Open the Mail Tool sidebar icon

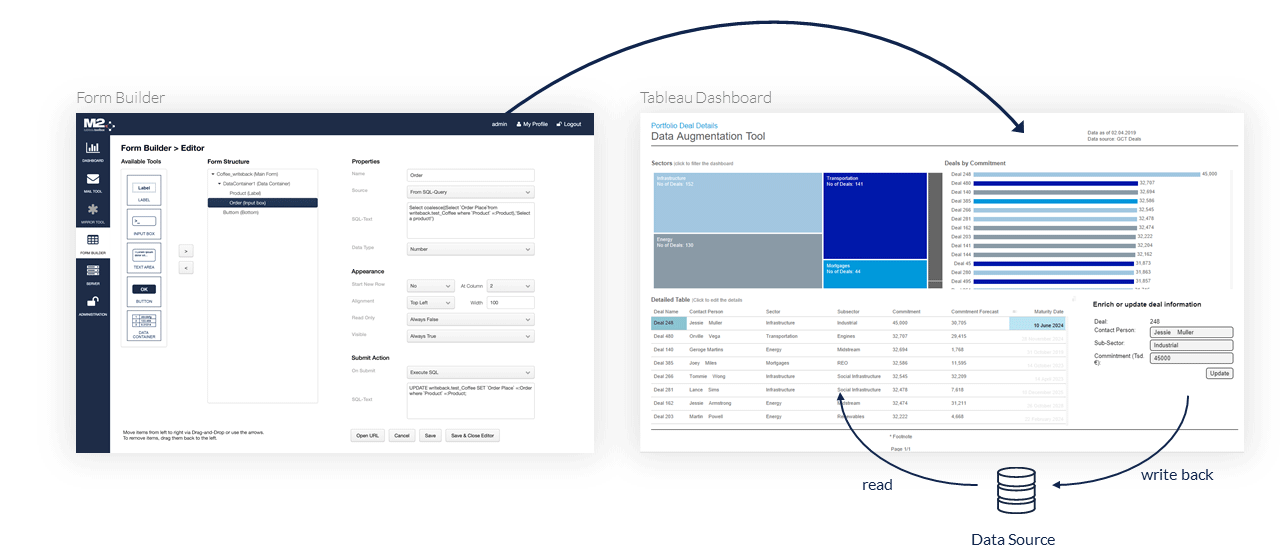click(92, 182)
